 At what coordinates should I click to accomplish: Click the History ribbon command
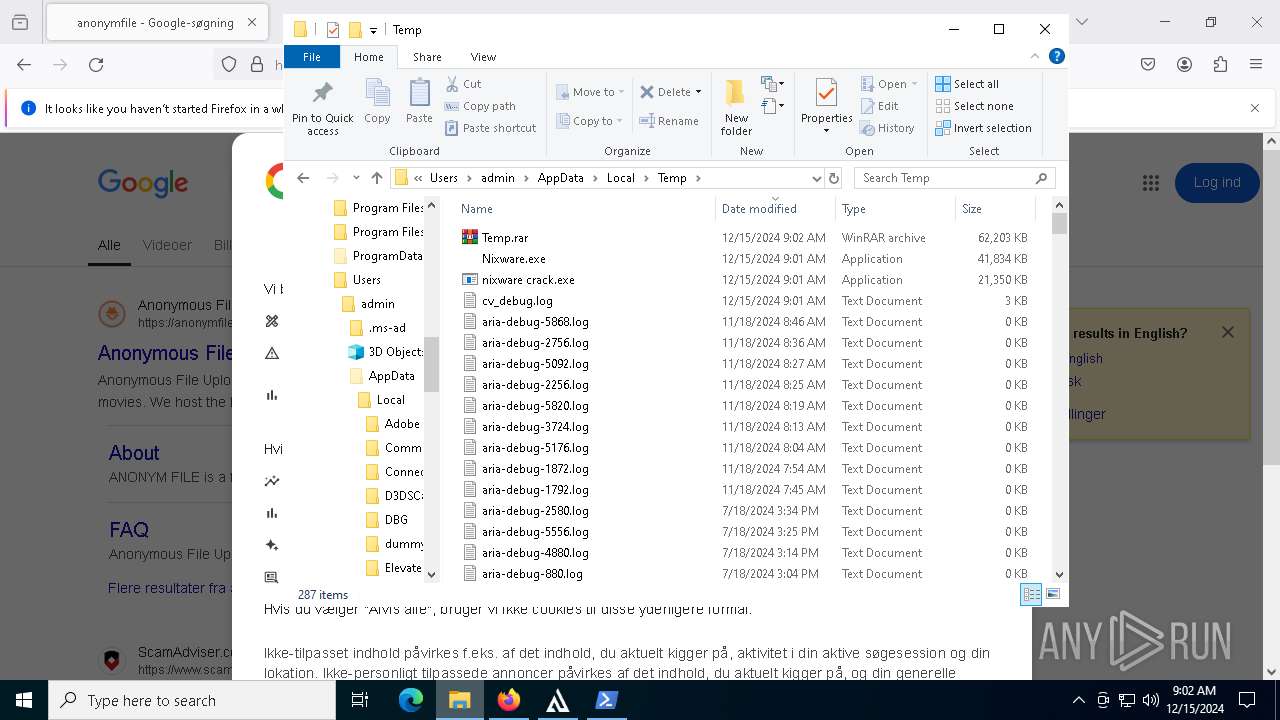(x=887, y=128)
